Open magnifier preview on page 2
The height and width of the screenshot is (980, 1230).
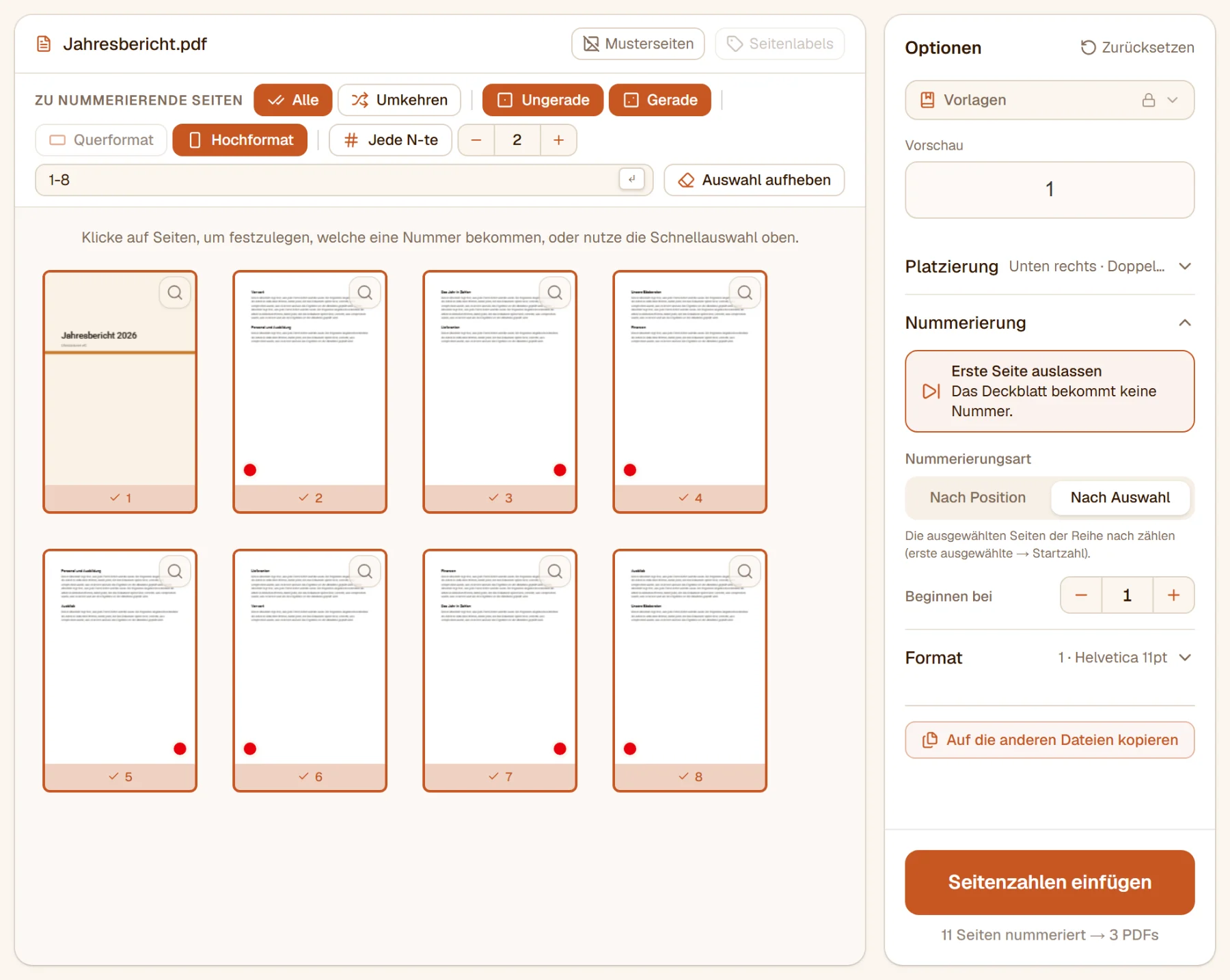point(365,292)
